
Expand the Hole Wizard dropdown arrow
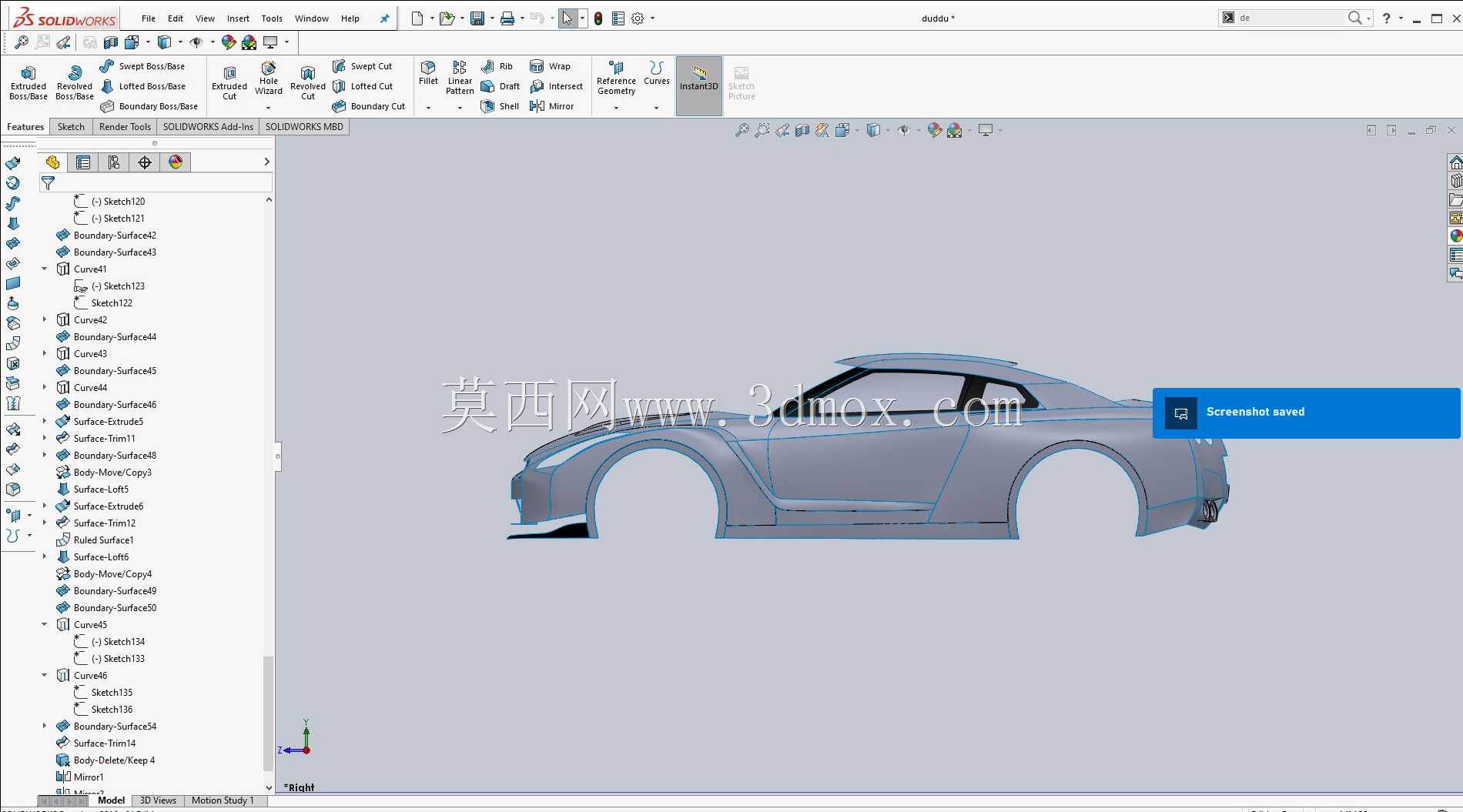[x=268, y=108]
